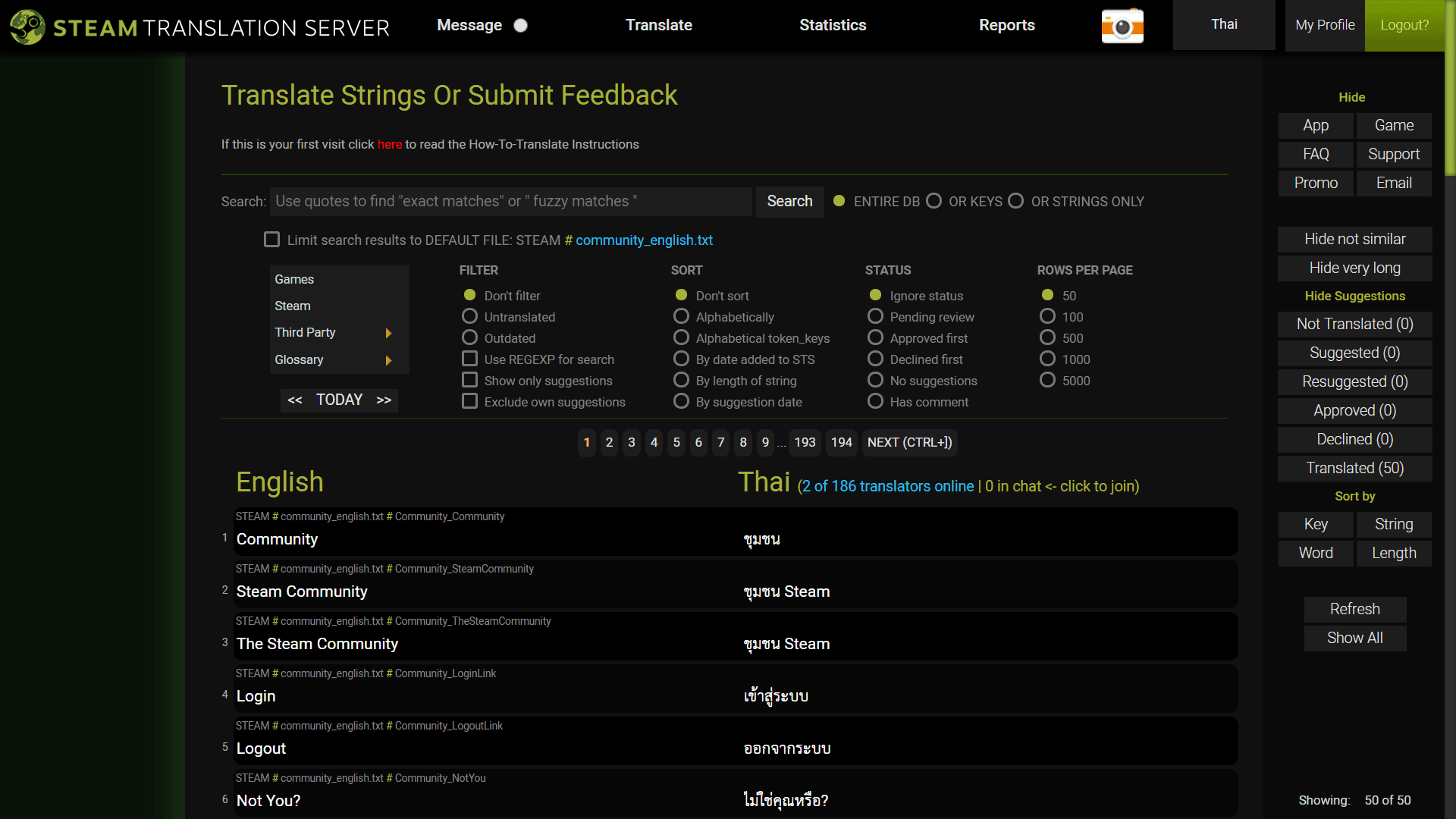The width and height of the screenshot is (1456, 819).
Task: Click the Message status indicator dot
Action: tap(520, 26)
